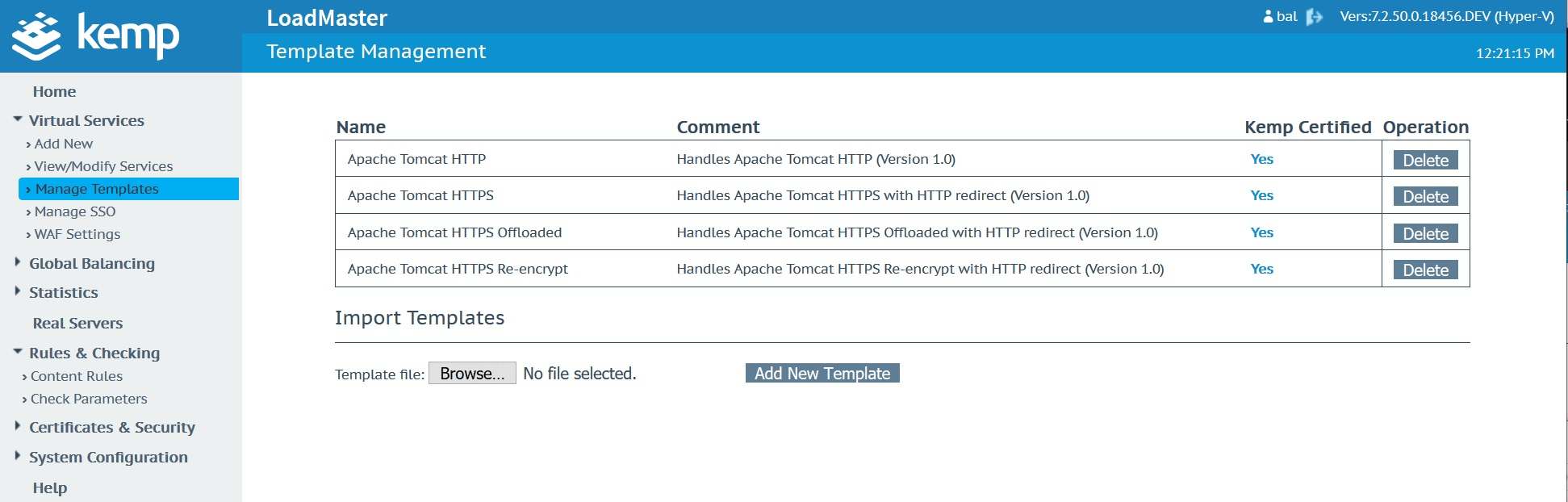Open the WAF Settings page
The width and height of the screenshot is (1568, 502).
coord(77,234)
